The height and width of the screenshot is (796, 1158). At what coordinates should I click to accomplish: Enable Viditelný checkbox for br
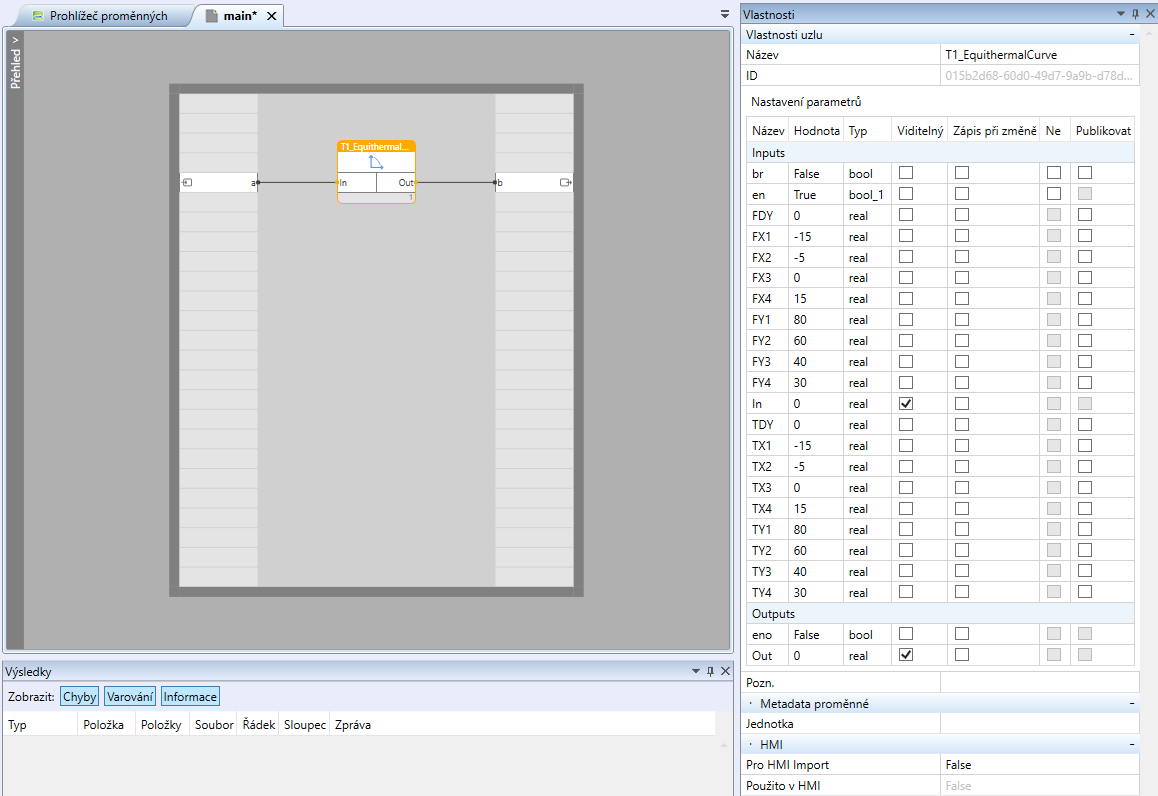coord(906,173)
